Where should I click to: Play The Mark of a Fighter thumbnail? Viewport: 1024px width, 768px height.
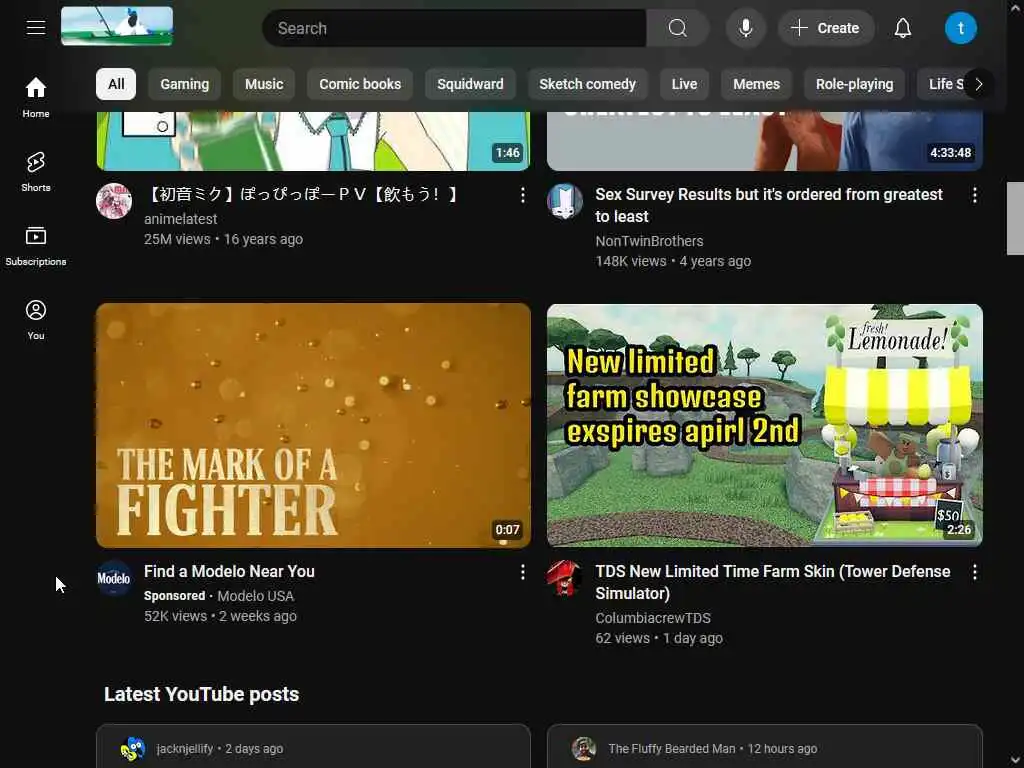tap(313, 425)
